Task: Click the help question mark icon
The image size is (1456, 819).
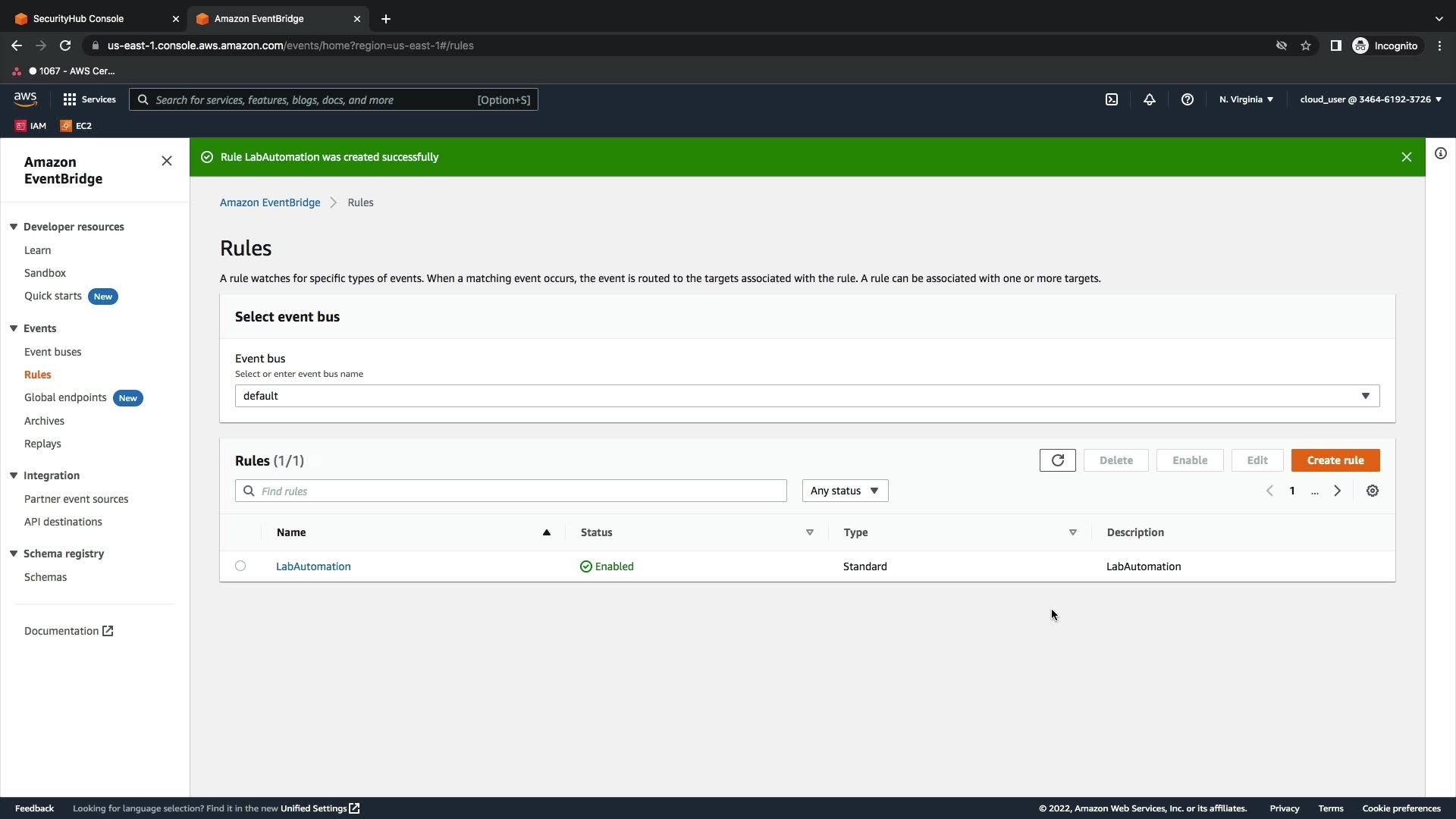Action: (1187, 99)
